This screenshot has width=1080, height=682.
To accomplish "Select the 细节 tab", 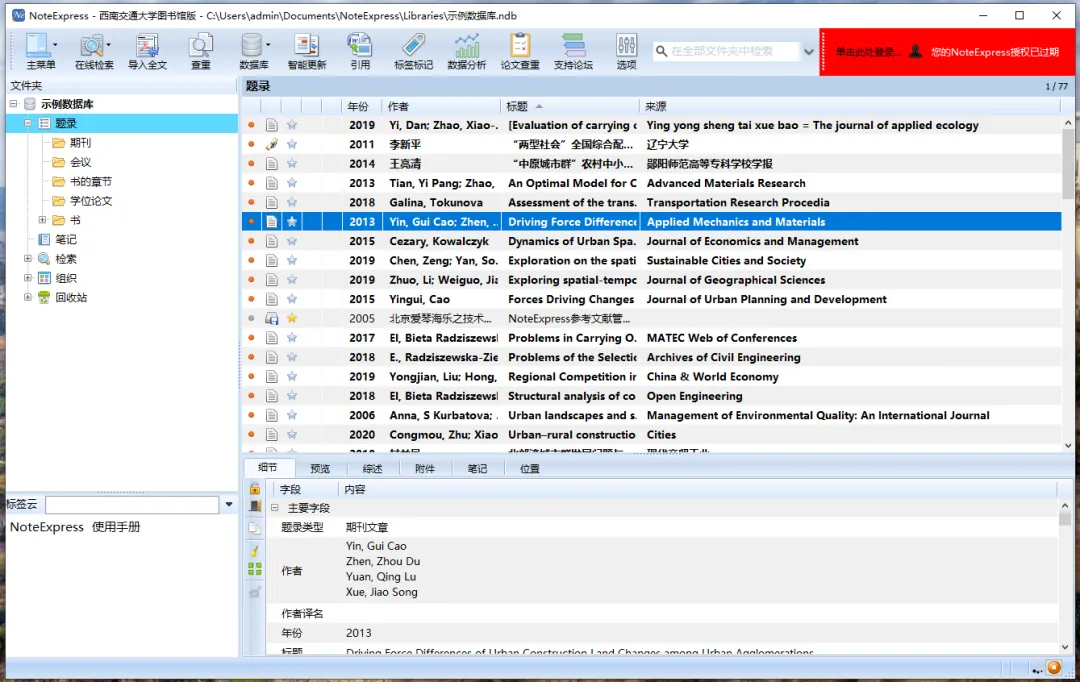I will (x=268, y=467).
